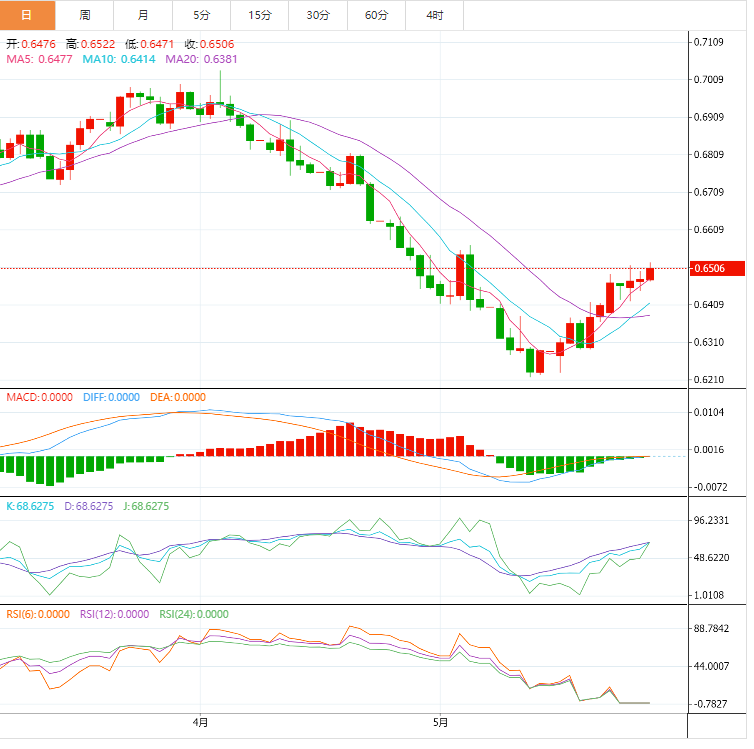Click the 0.6609 price axis label
The width and height of the screenshot is (754, 749).
point(709,230)
